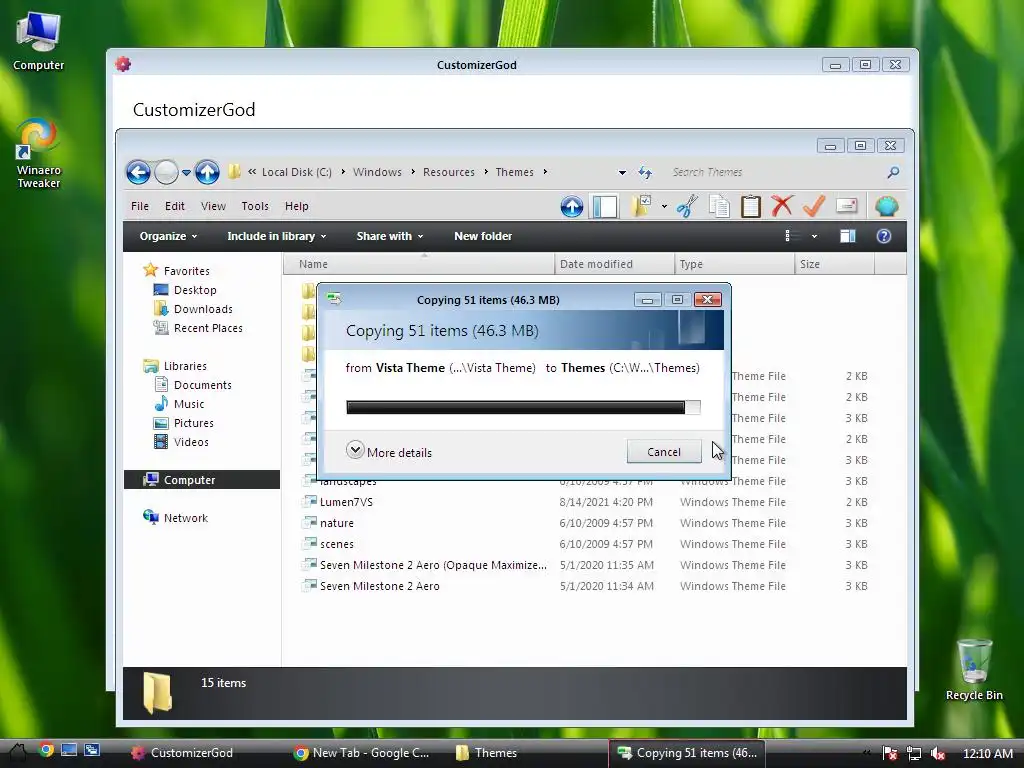This screenshot has width=1024, height=768.
Task: Click the Chrome quick launch icon in taskbar
Action: point(46,750)
